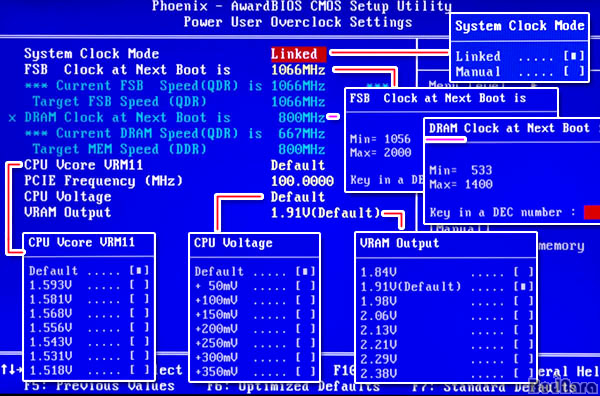Select +250mV in CPU Voltage list
Screen dimensions: 600x396
[x=255, y=343]
